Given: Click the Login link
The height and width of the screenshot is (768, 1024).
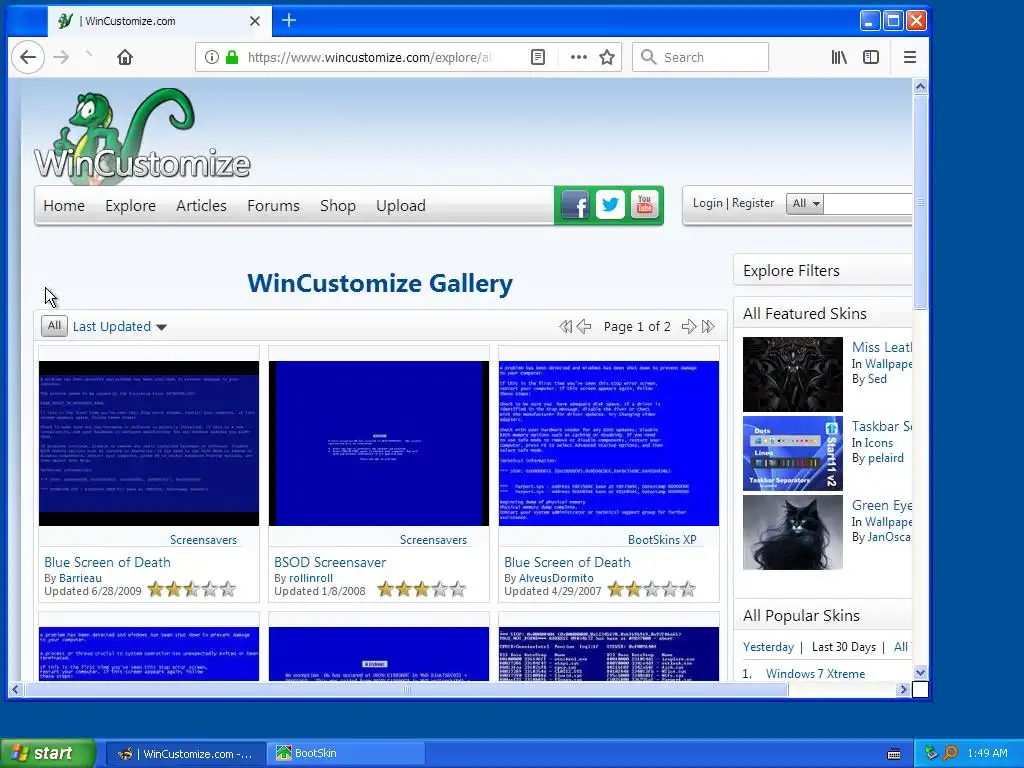Looking at the screenshot, I should [x=707, y=203].
